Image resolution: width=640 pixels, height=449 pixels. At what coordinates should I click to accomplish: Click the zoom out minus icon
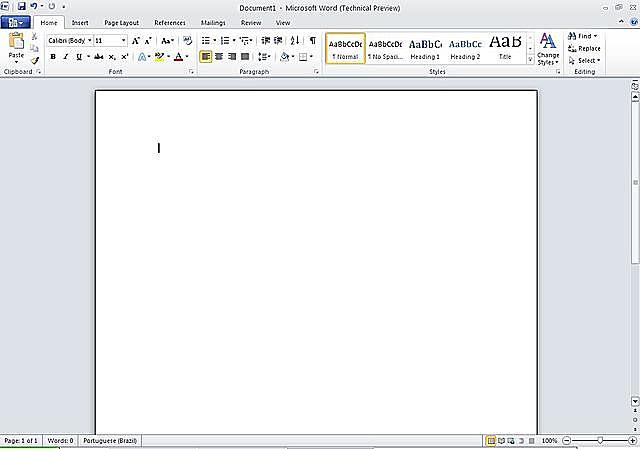566,440
